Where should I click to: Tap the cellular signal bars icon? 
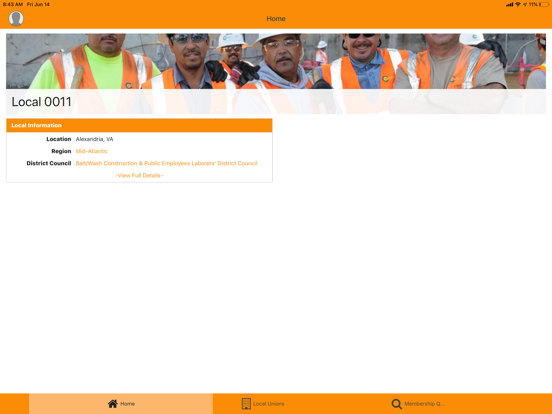click(509, 4)
